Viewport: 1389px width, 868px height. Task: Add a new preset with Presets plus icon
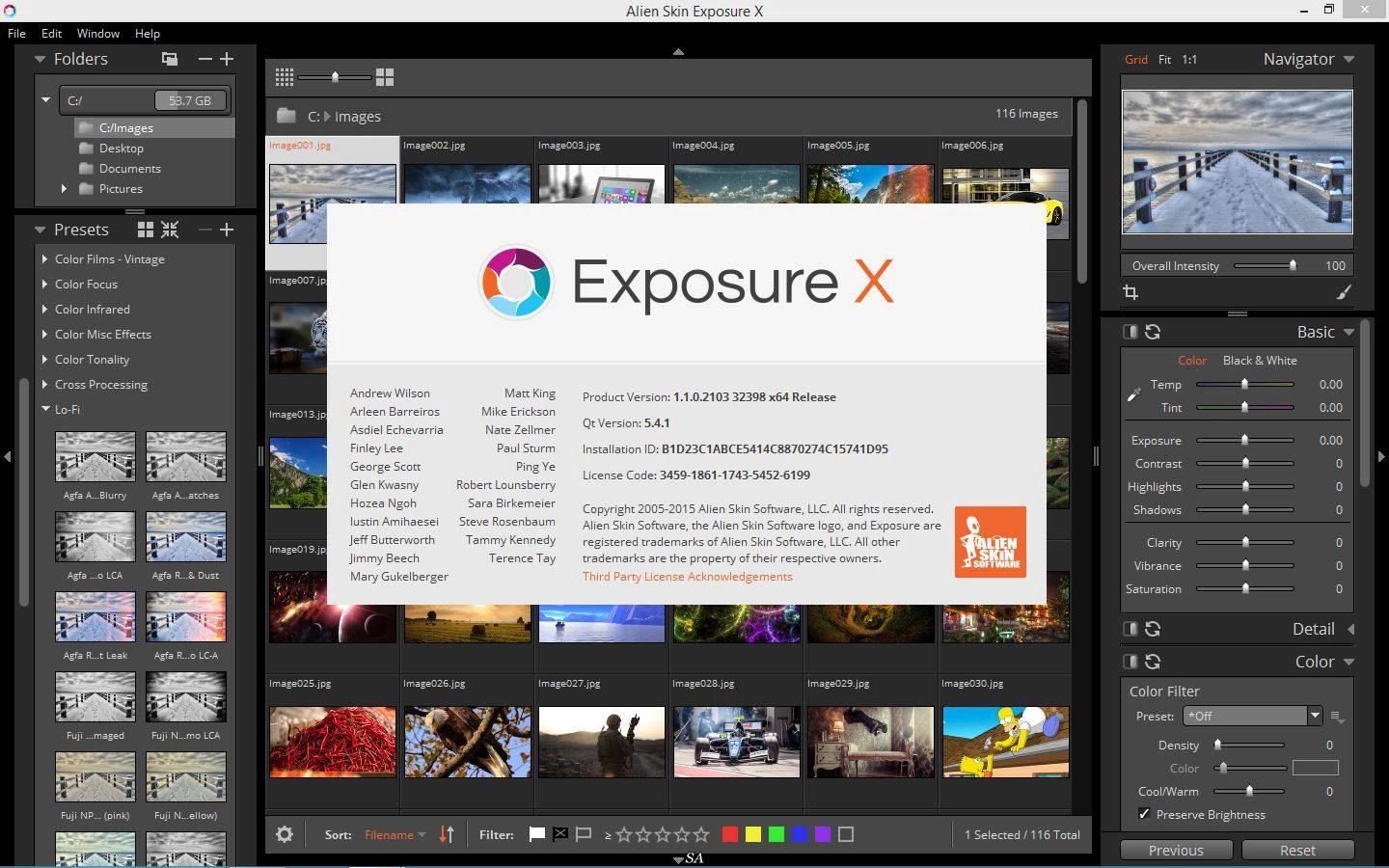coord(227,230)
